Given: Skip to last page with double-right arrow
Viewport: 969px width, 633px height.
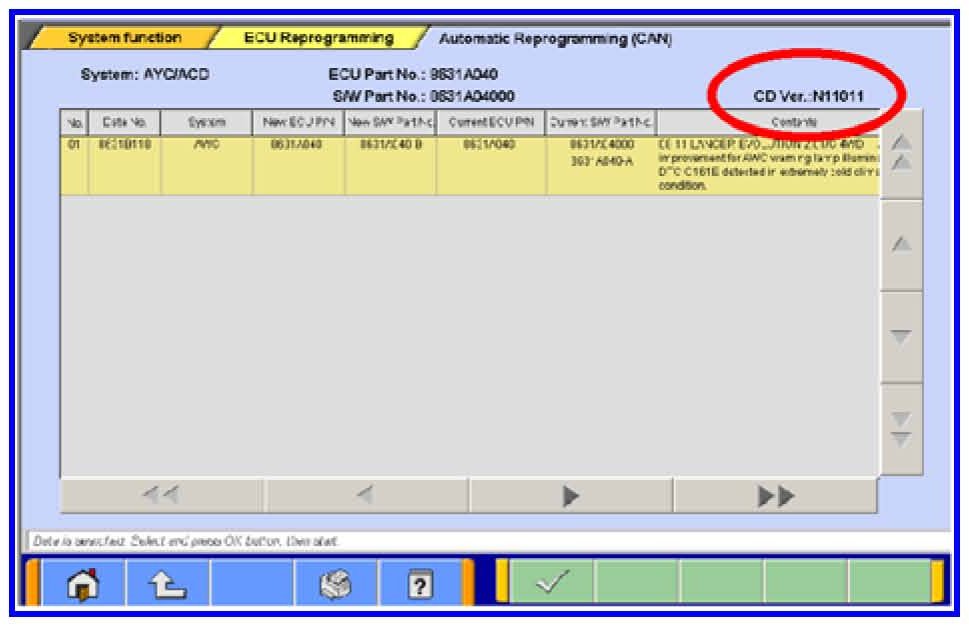Looking at the screenshot, I should coord(775,495).
